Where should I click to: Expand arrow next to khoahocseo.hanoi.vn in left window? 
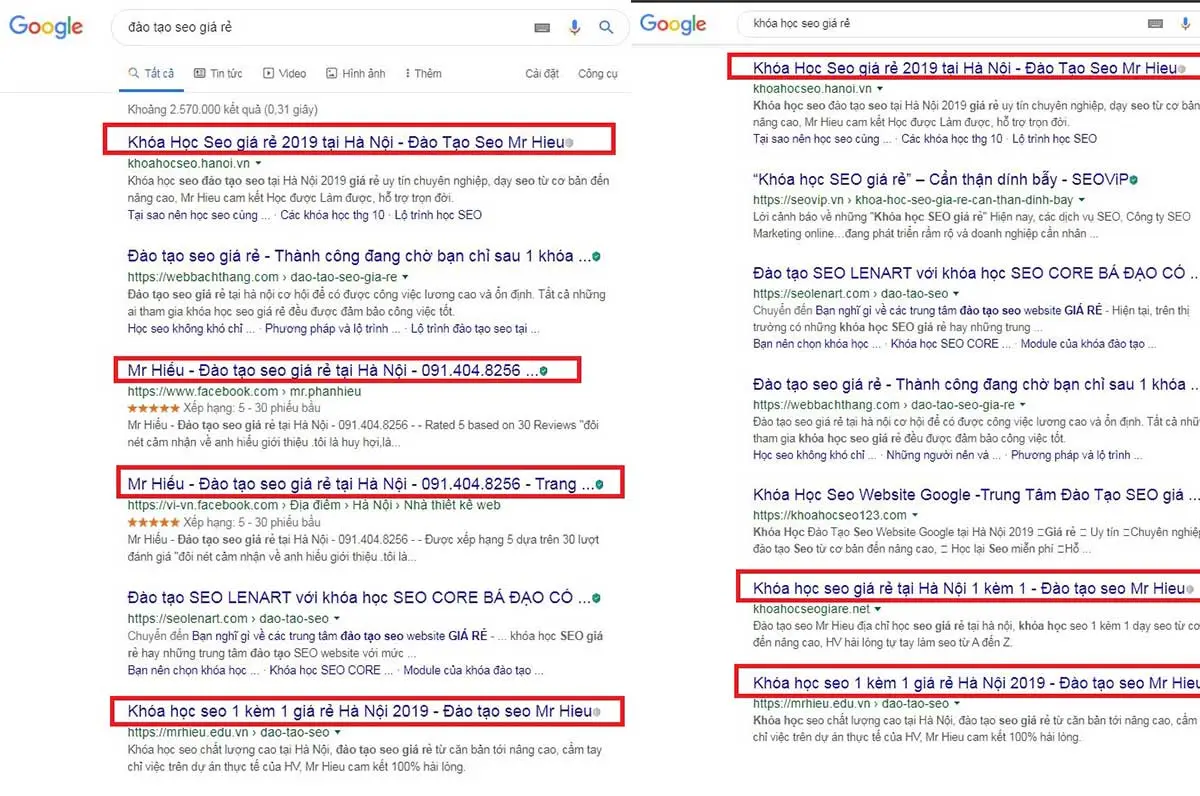pyautogui.click(x=258, y=163)
